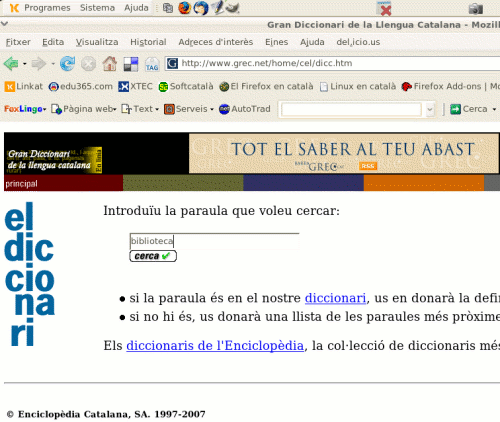The image size is (500, 422).
Task: Open the Edita menu
Action: point(53,42)
